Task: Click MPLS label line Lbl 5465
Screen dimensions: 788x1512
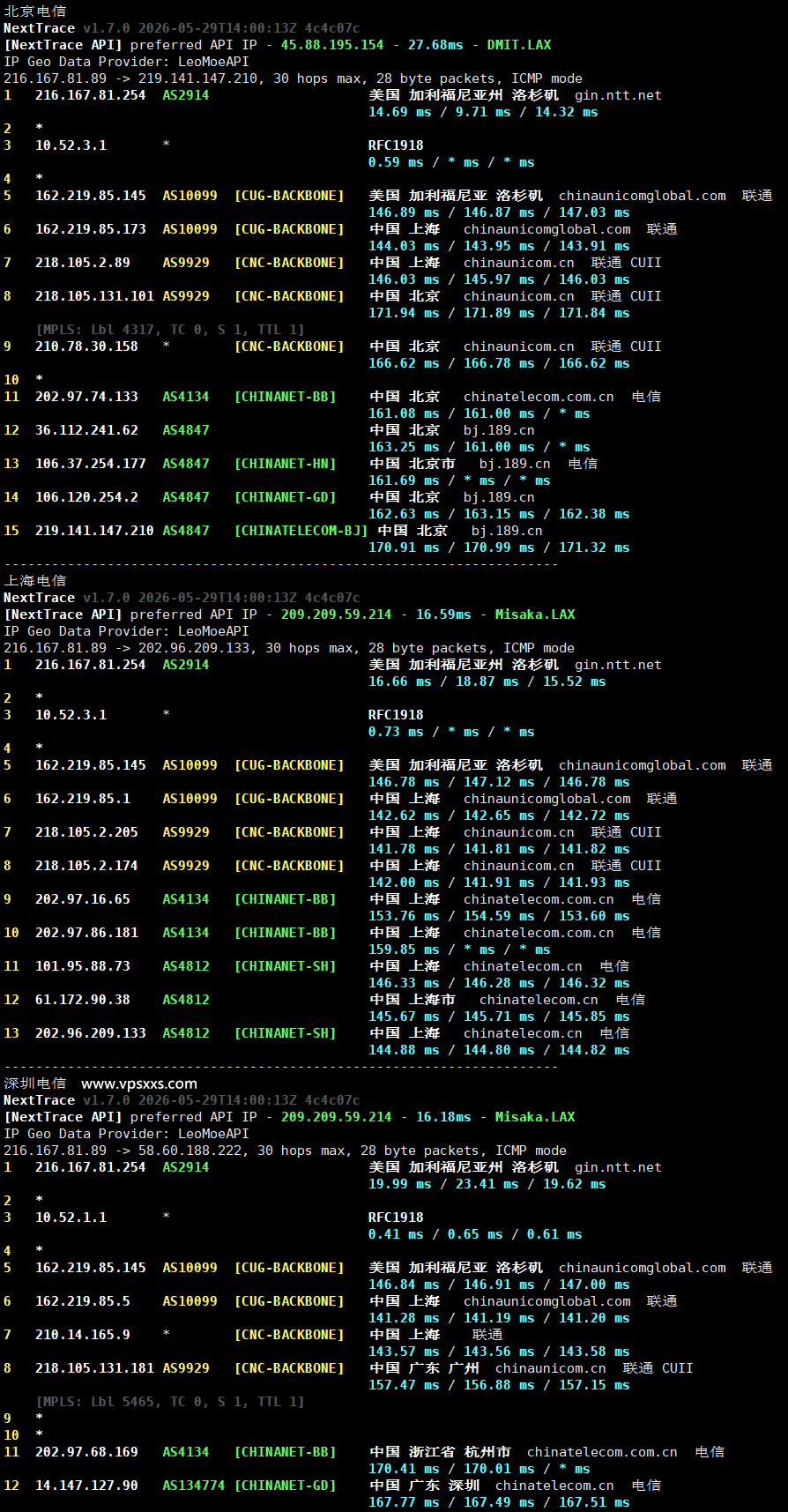Action: (x=170, y=1402)
